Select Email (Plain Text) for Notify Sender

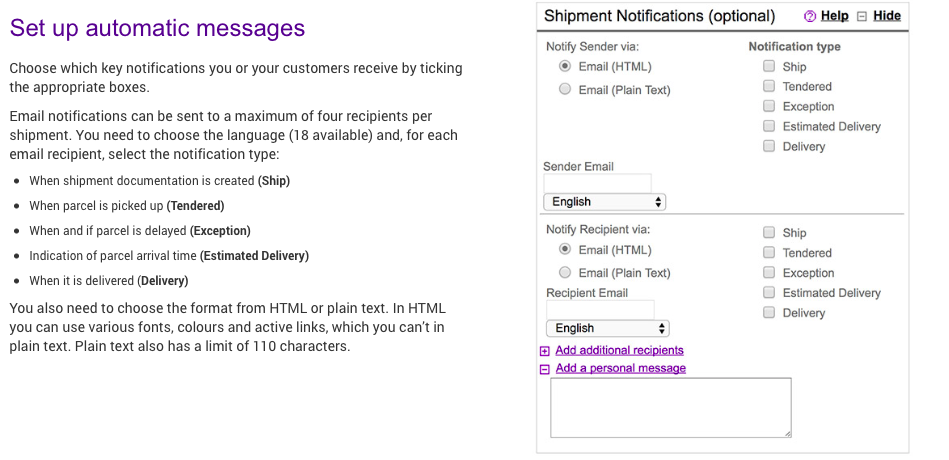click(565, 90)
